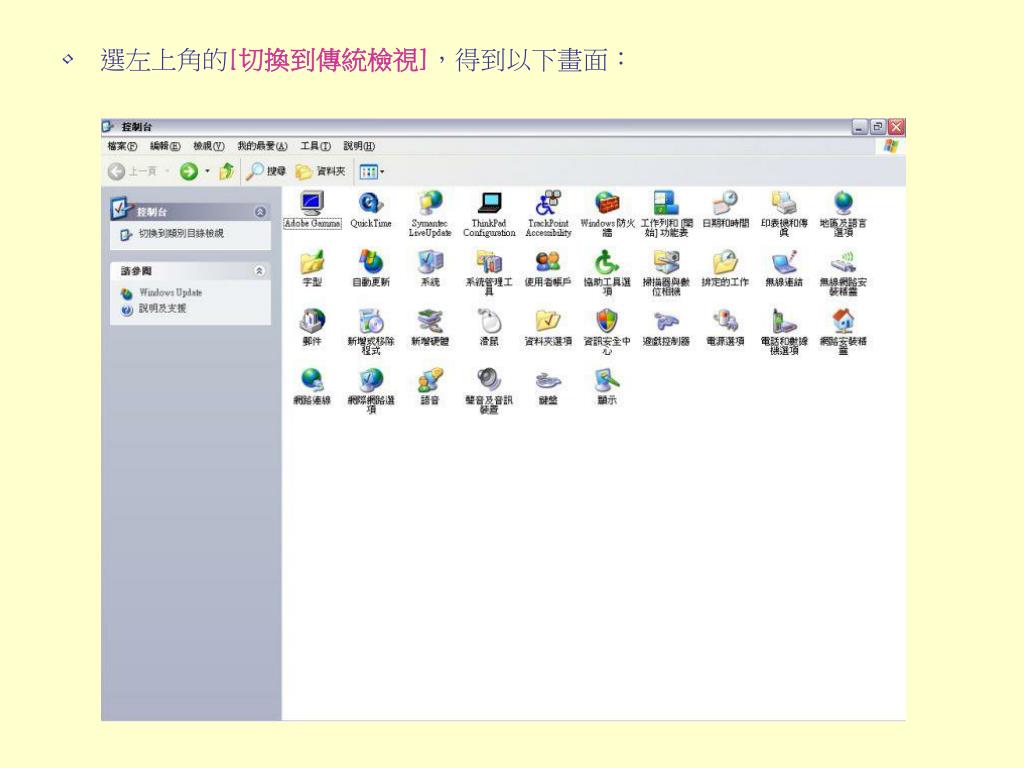Open the 語音 speech icon
Viewport: 1024px width, 768px height.
430,386
